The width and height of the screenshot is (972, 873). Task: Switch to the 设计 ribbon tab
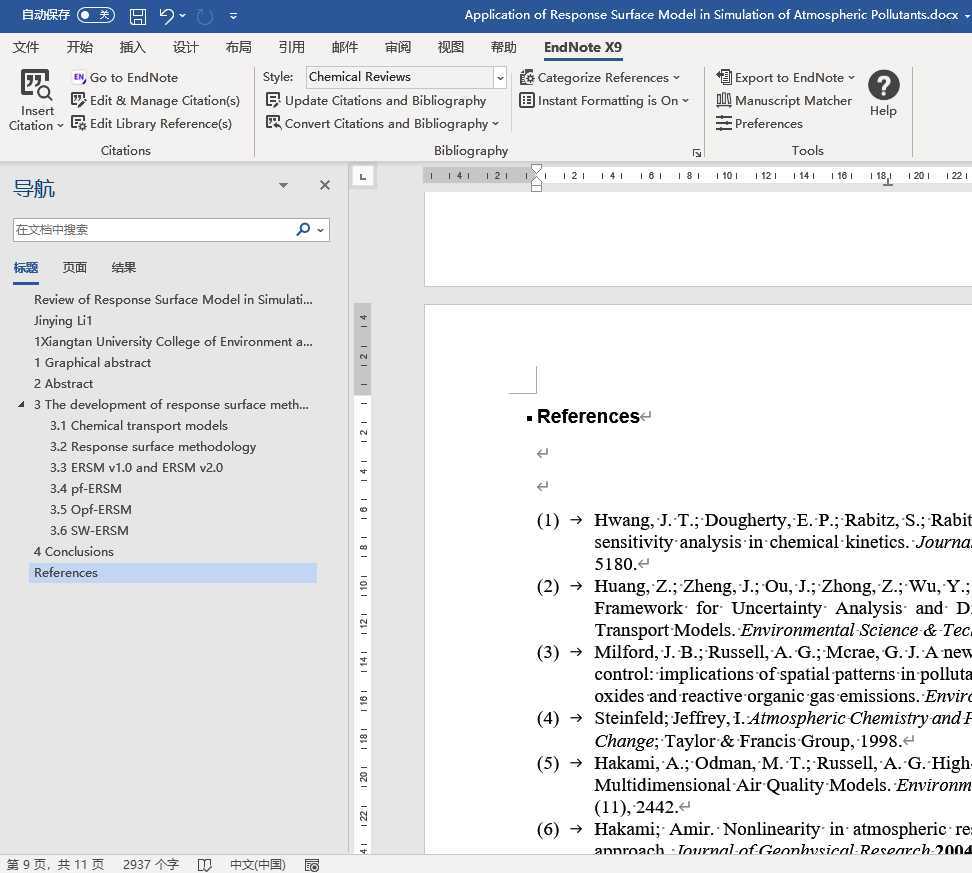pyautogui.click(x=185, y=47)
